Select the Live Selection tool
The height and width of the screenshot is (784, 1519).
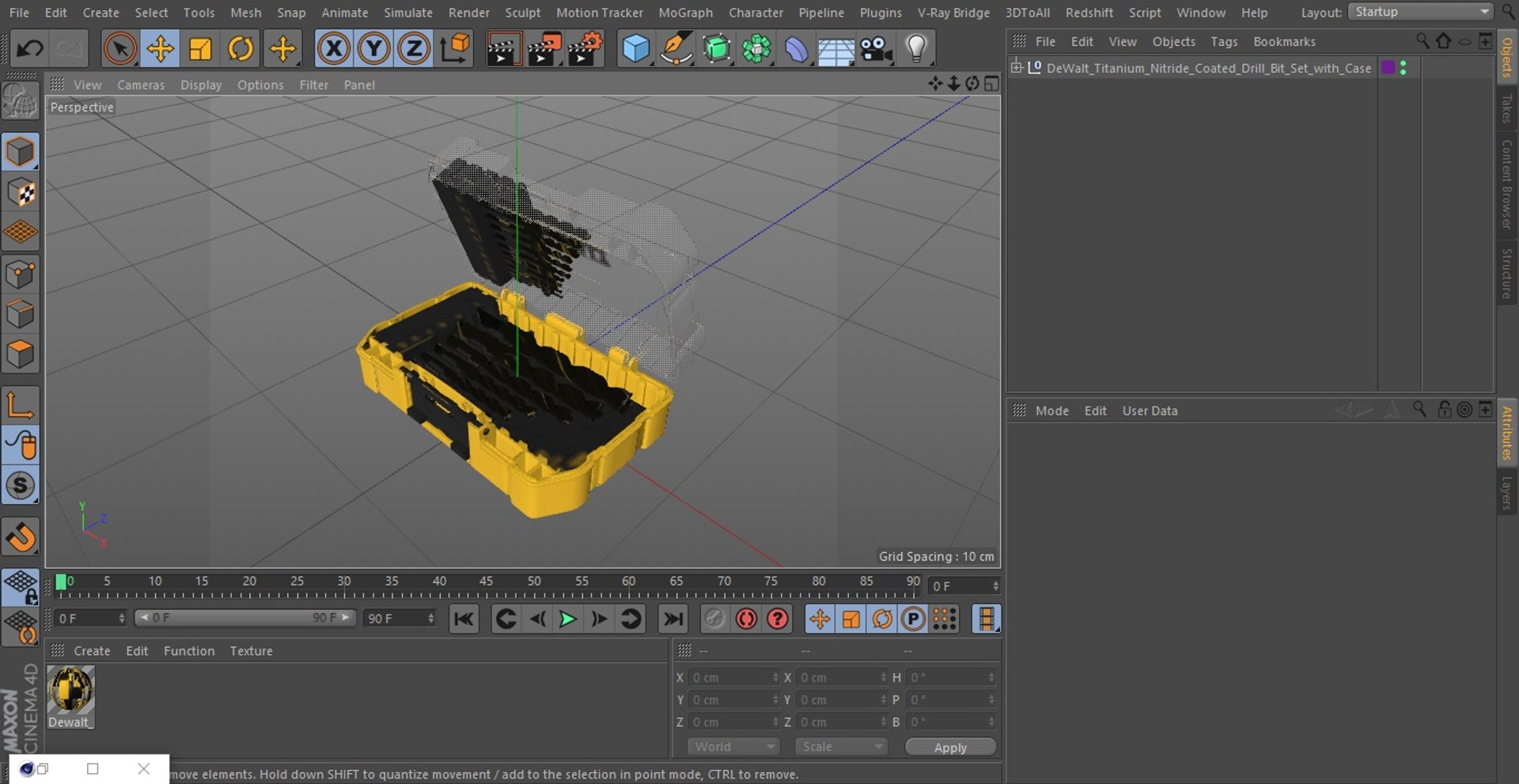point(119,49)
